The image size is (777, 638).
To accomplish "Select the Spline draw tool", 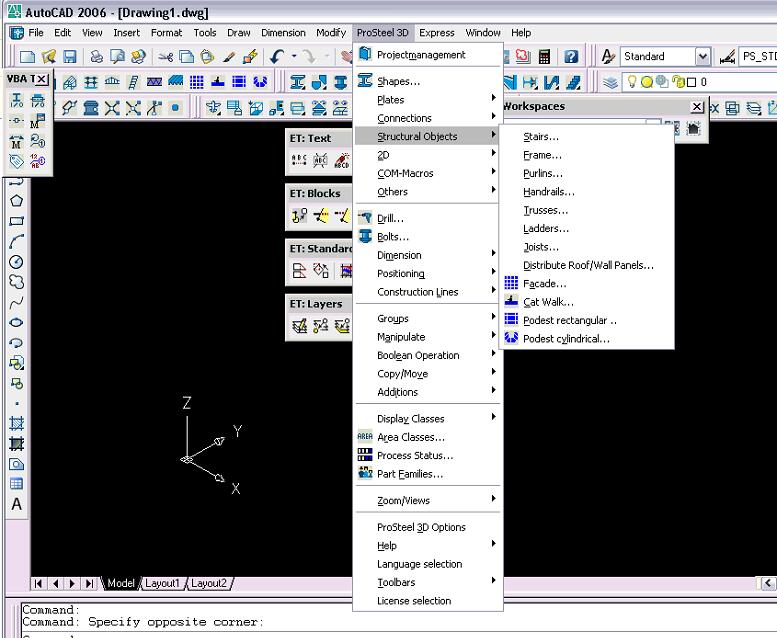I will point(16,302).
